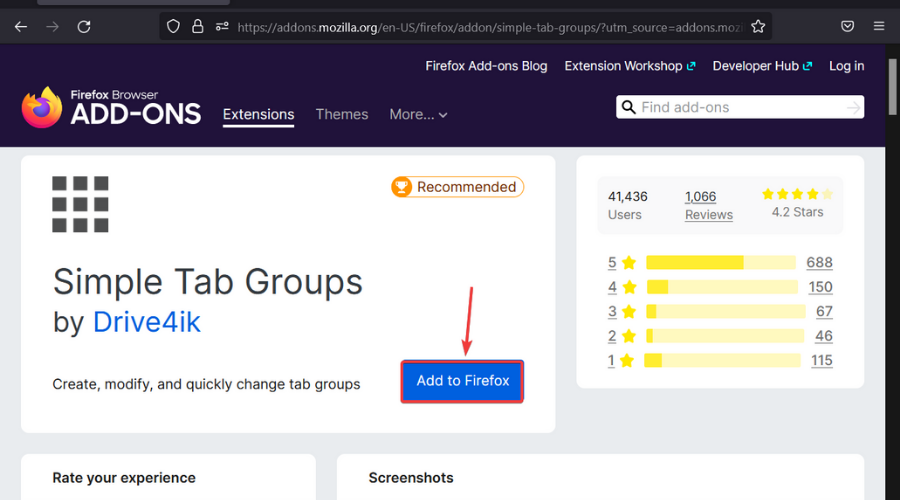Open the Save to Pocket icon
Screen dimensions: 900x500
(847, 26)
